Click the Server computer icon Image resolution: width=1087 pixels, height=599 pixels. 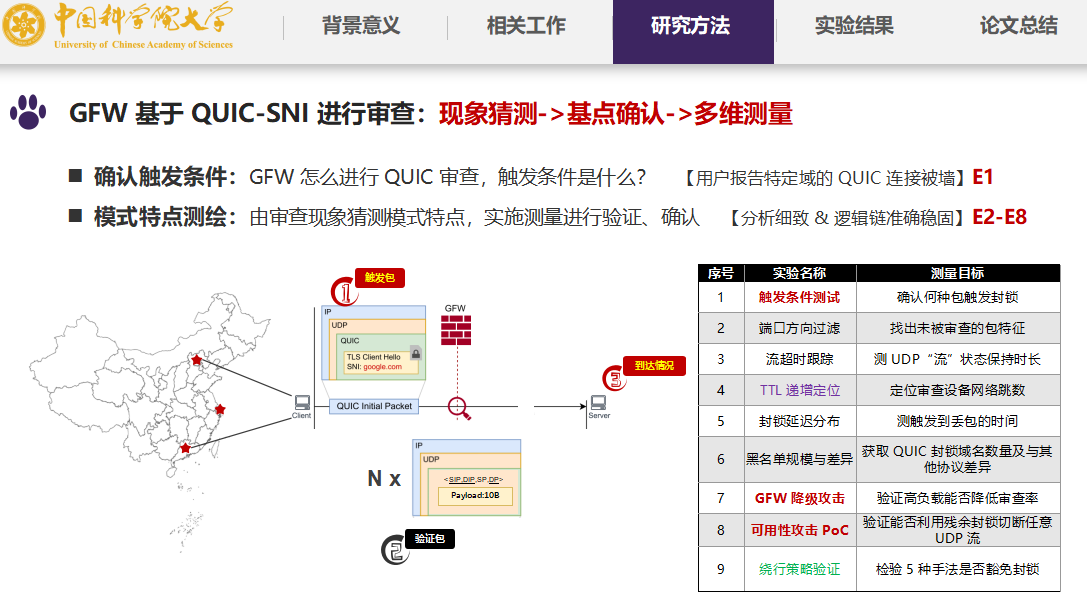(598, 403)
